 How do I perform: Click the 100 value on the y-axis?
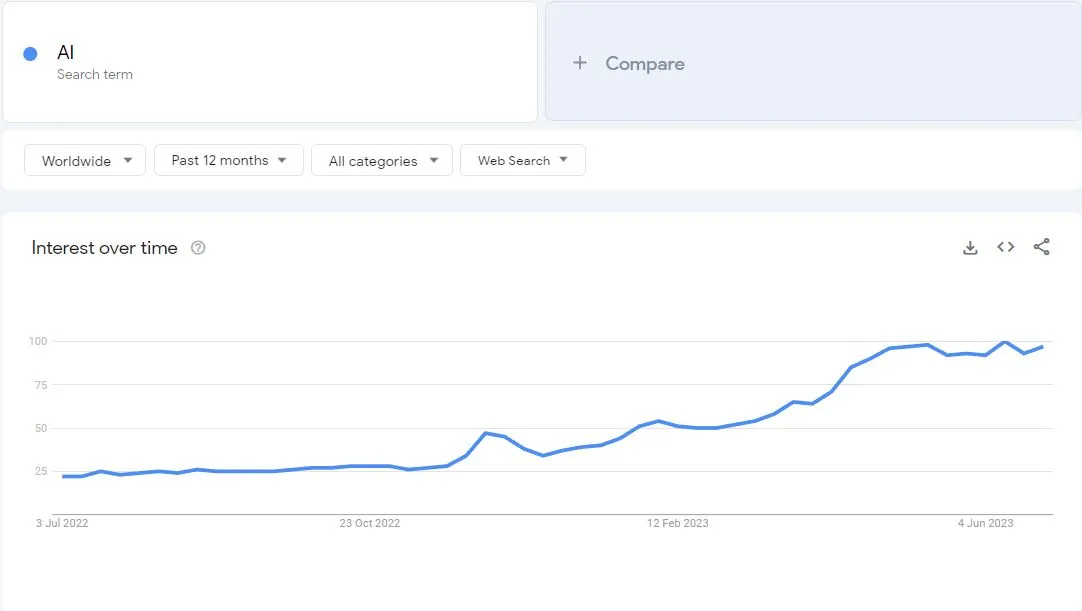pyautogui.click(x=38, y=342)
